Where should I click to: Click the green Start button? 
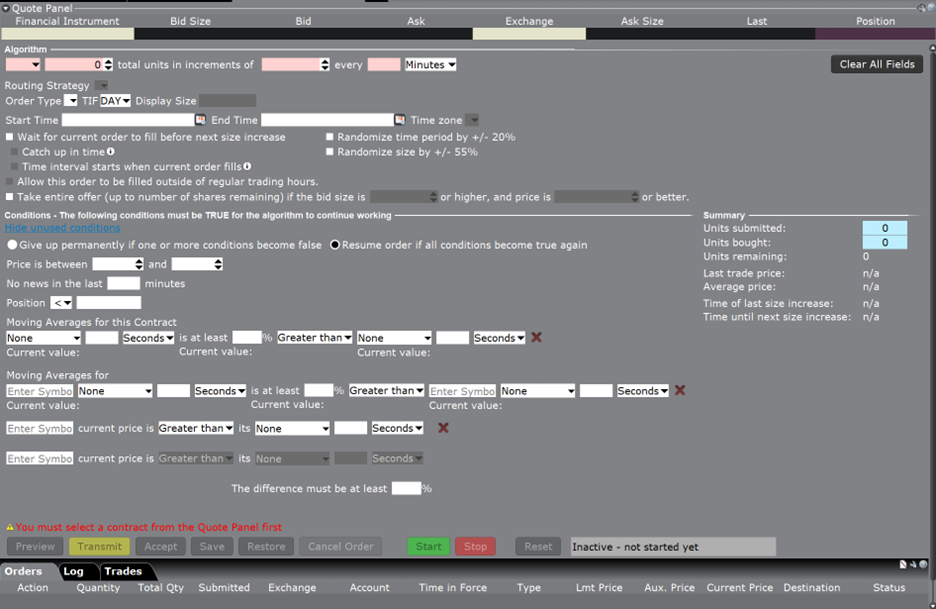429,546
